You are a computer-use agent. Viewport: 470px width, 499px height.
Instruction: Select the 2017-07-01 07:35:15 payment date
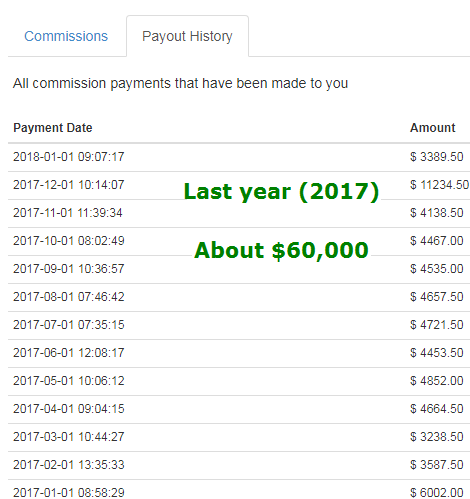coord(69,325)
